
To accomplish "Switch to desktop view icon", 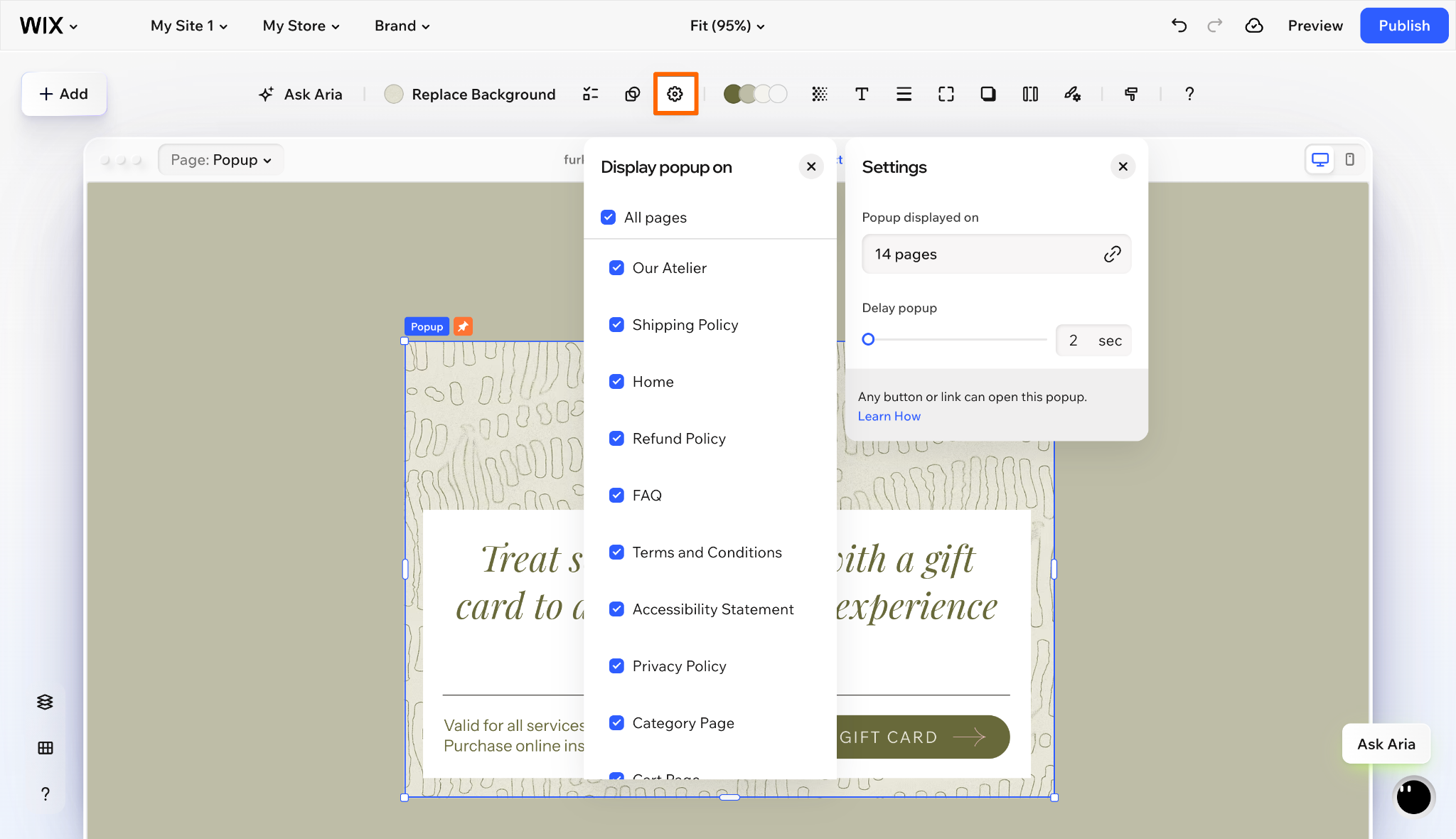I will pos(1320,160).
